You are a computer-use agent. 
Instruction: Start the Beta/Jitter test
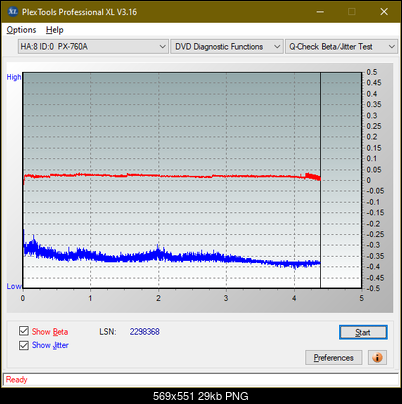[363, 332]
